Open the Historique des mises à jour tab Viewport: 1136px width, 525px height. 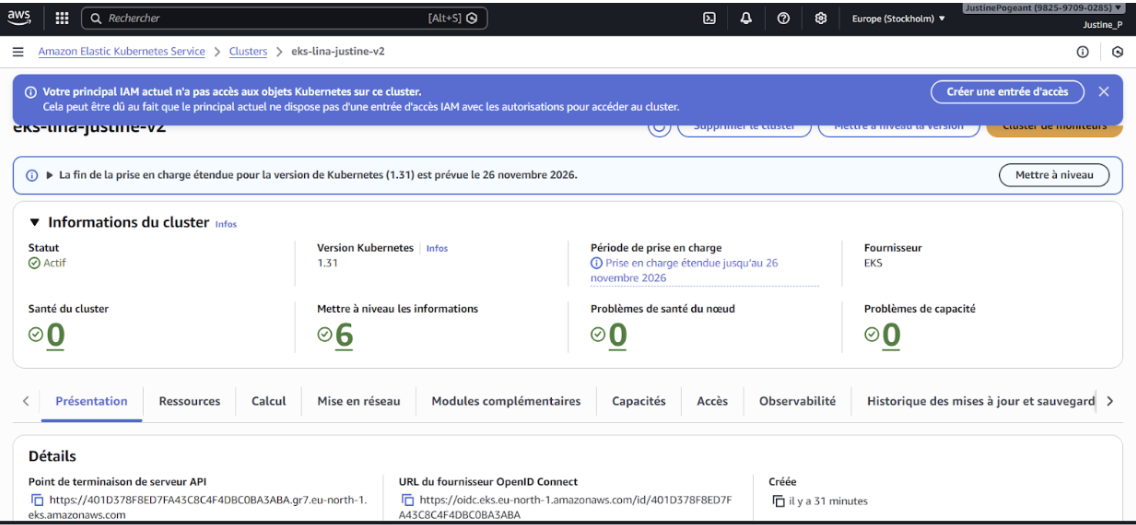980,401
